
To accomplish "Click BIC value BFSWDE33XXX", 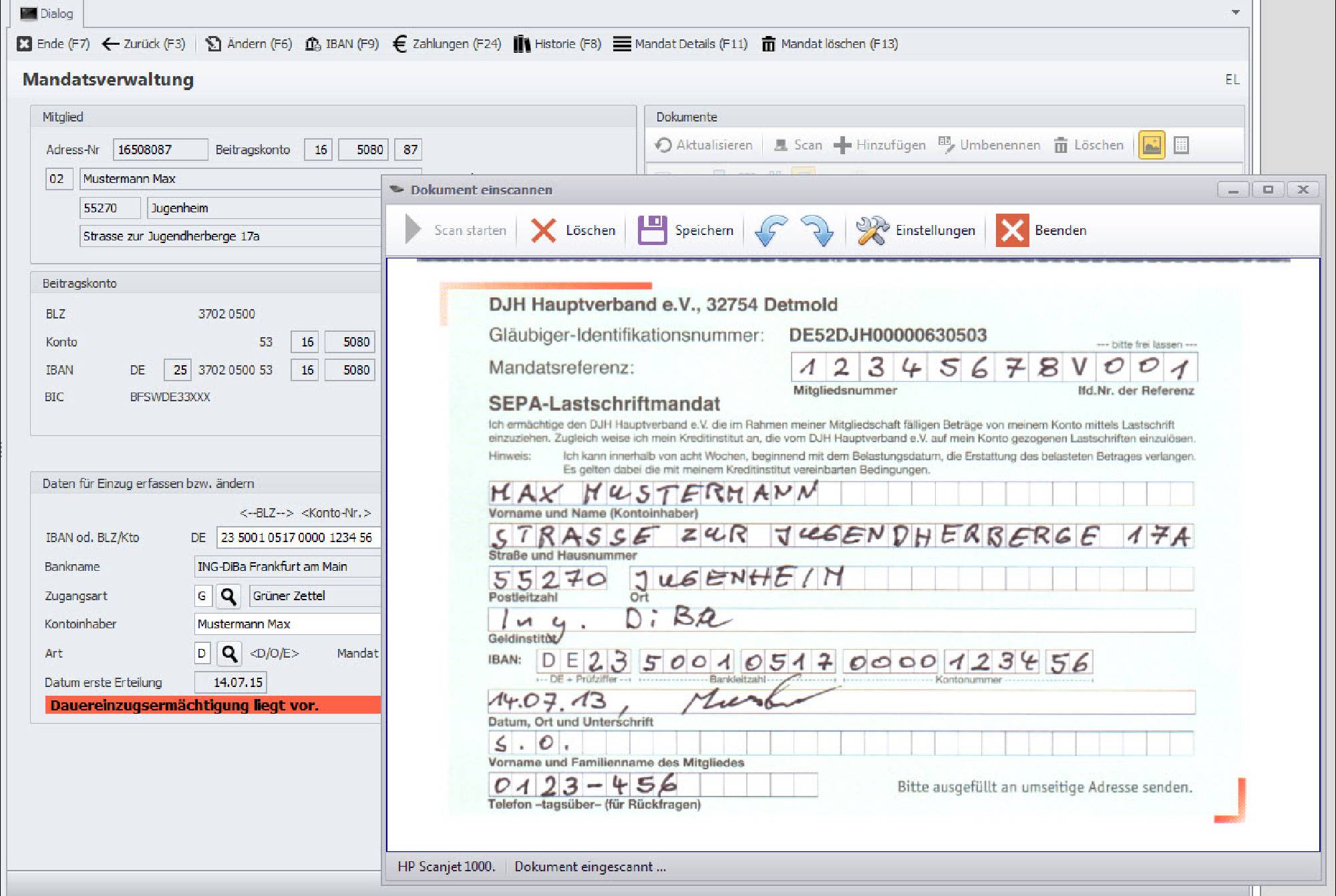I will [x=170, y=397].
